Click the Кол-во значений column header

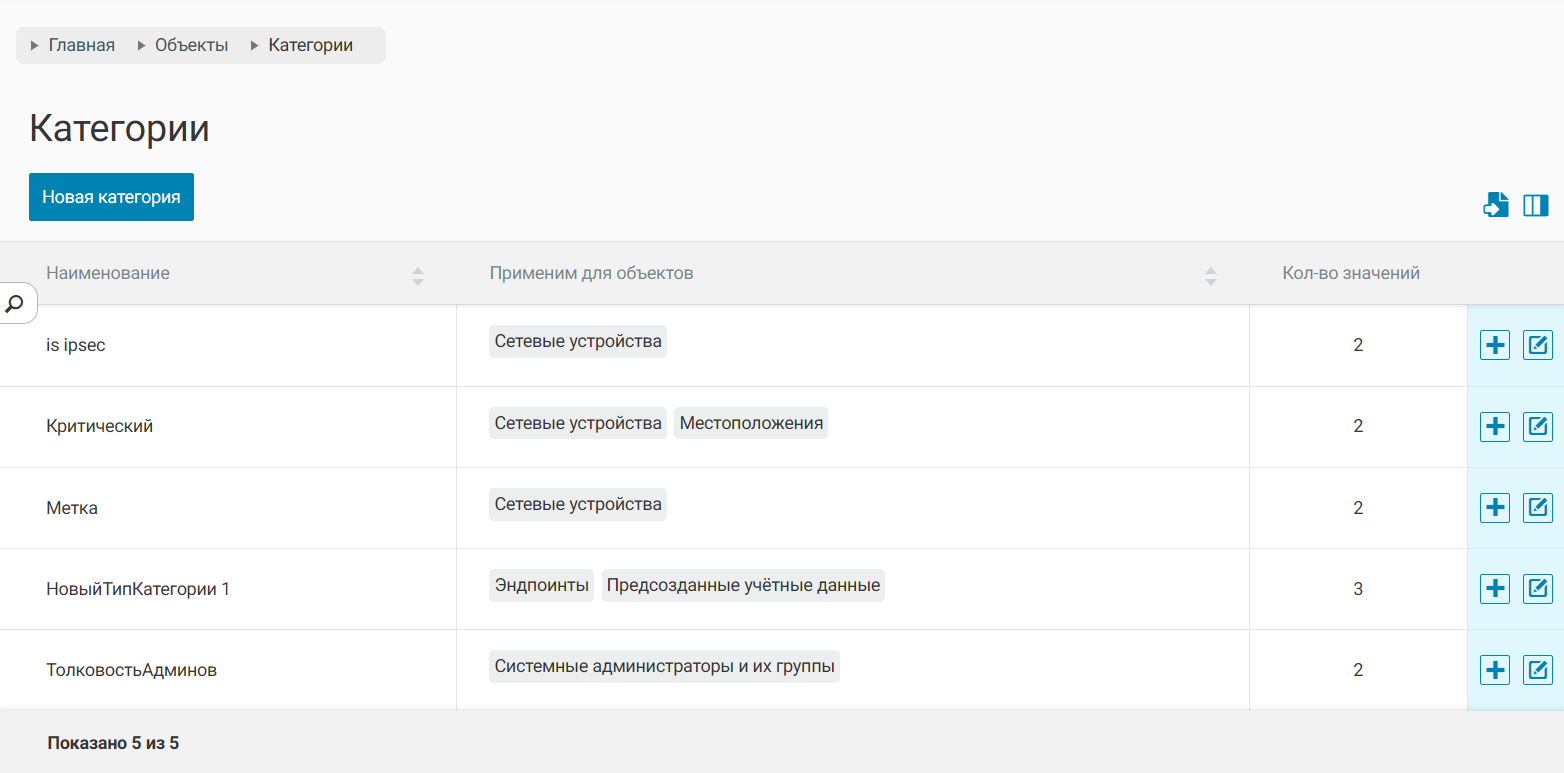[x=1350, y=273]
